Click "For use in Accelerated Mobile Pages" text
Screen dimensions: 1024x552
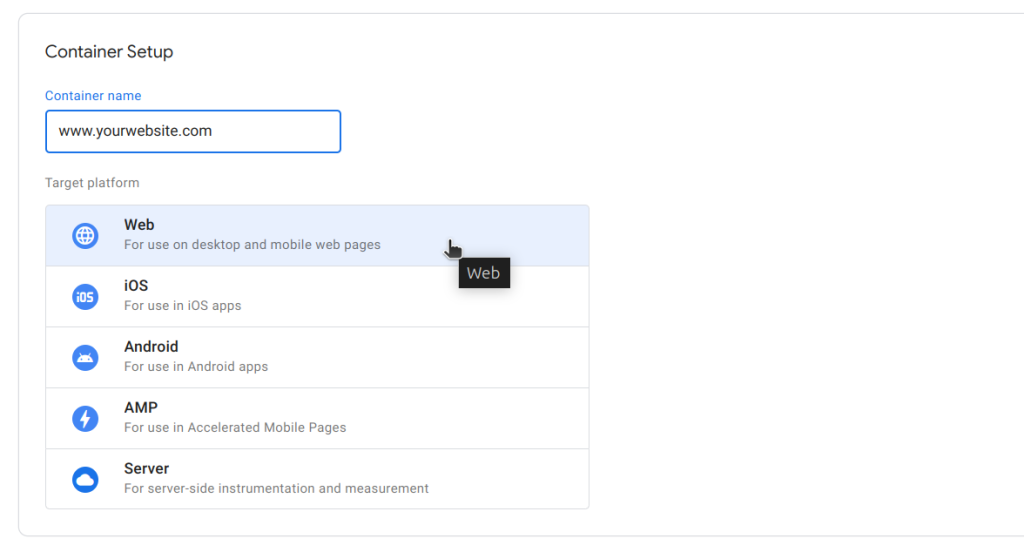pos(235,427)
